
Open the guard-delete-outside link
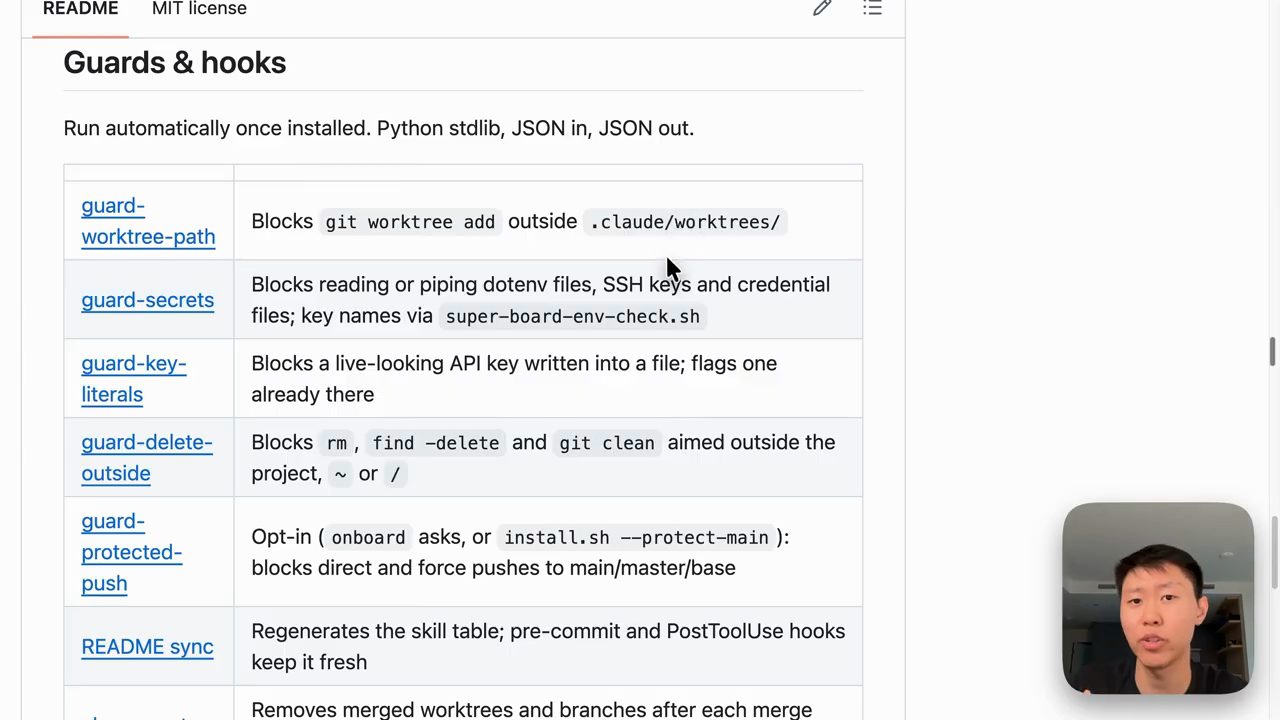pos(147,457)
